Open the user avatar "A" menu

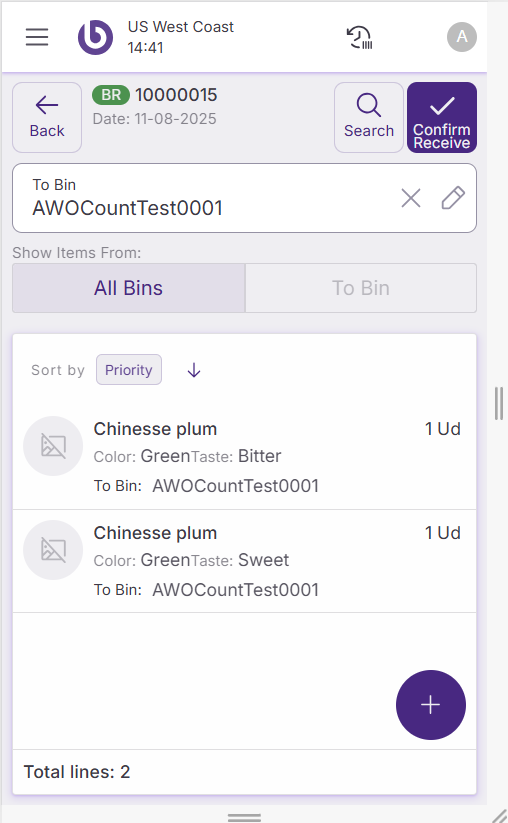(462, 37)
